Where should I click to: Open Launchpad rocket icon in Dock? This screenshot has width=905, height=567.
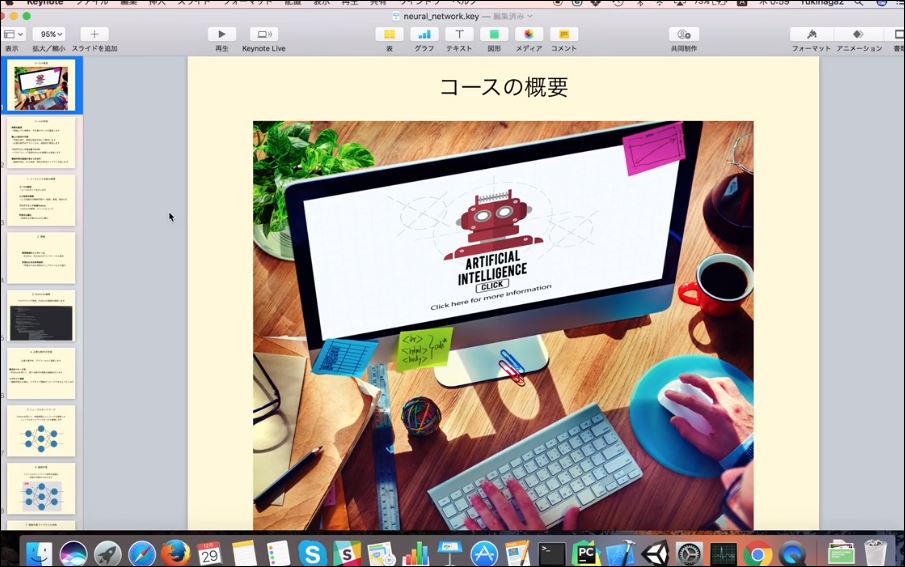108,554
